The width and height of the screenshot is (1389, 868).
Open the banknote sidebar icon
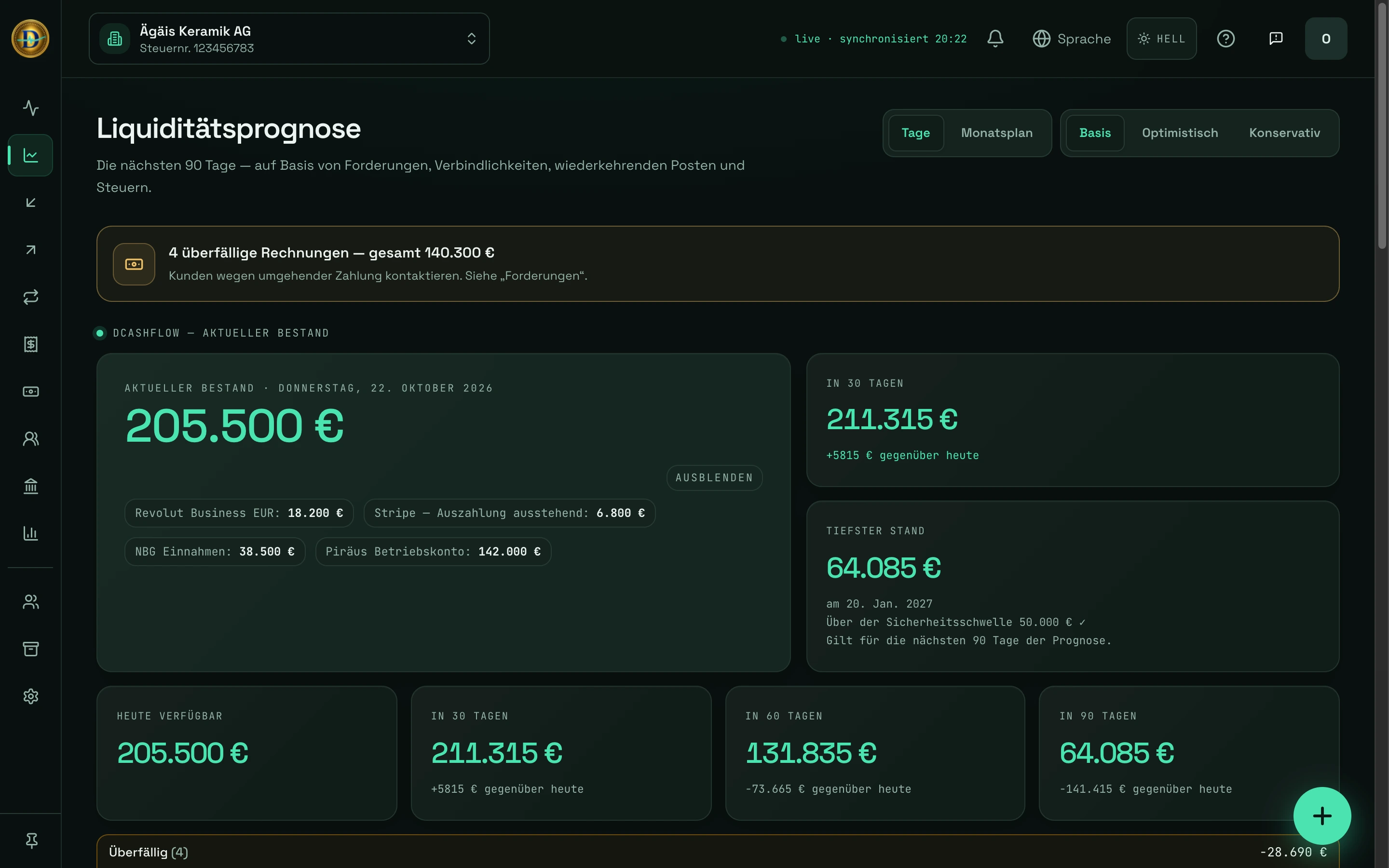point(30,392)
